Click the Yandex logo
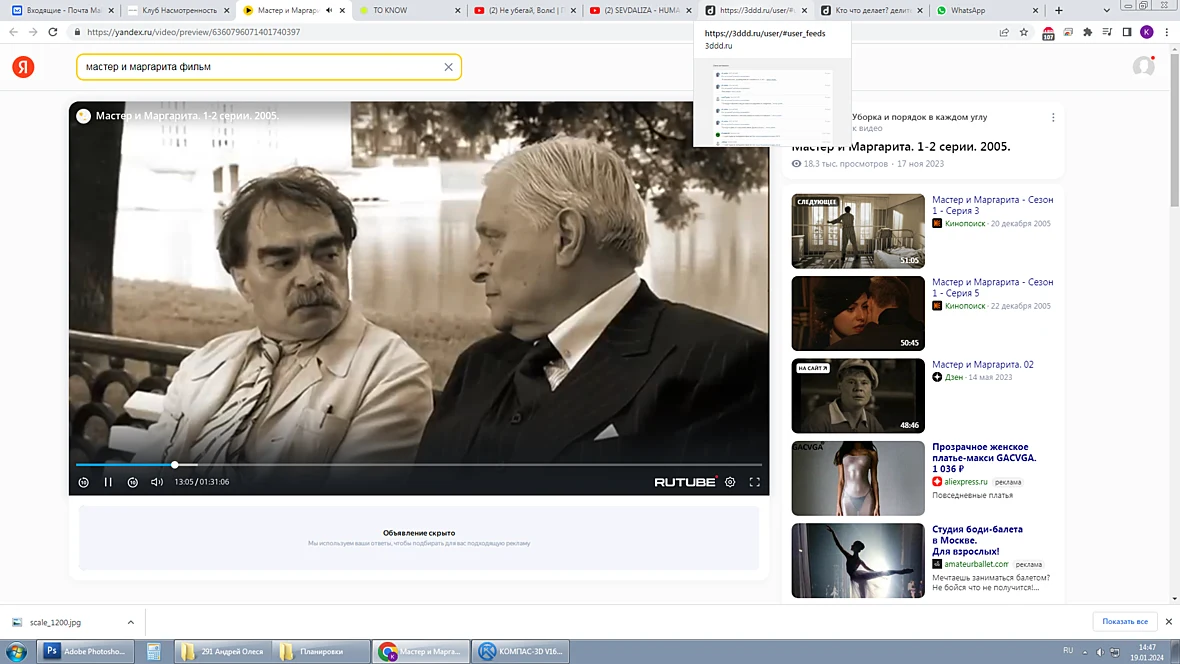1180x664 pixels. 23,67
